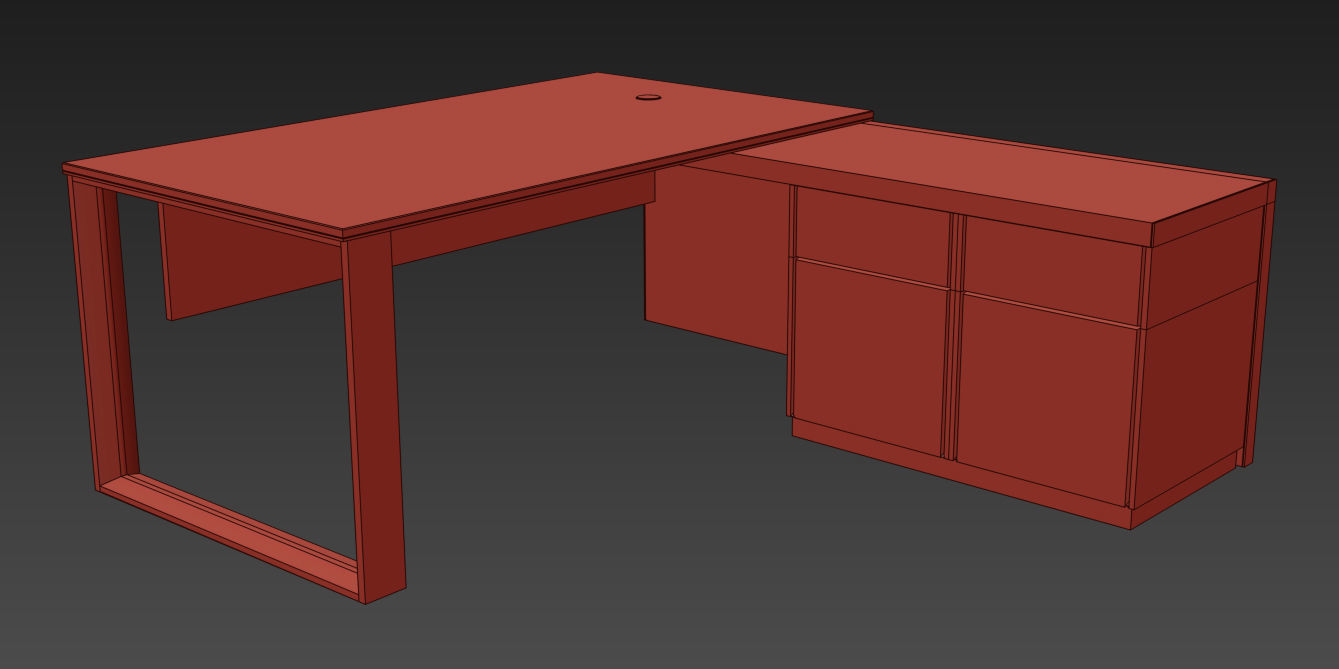
Task: Click the upper left cabinet drawer front
Action: pos(872,236)
